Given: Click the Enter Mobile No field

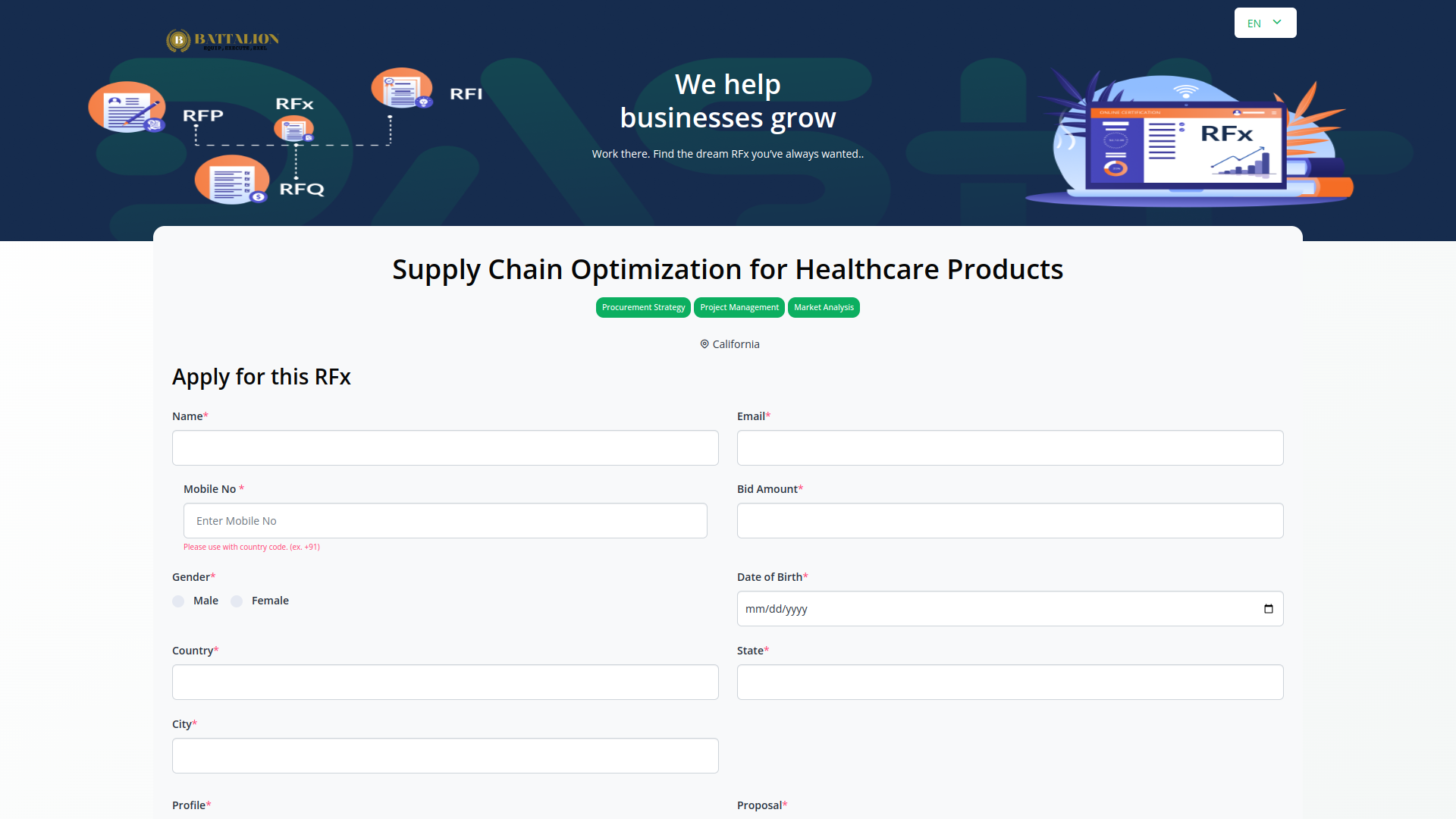Looking at the screenshot, I should point(445,521).
